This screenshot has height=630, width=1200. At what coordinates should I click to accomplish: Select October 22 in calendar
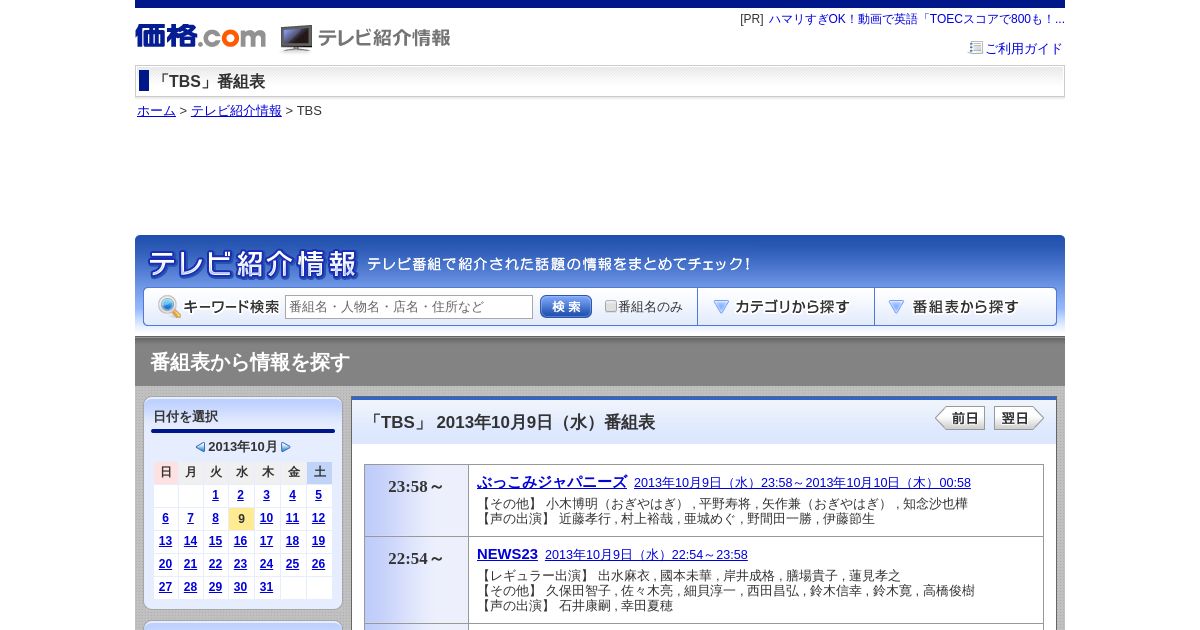(215, 564)
